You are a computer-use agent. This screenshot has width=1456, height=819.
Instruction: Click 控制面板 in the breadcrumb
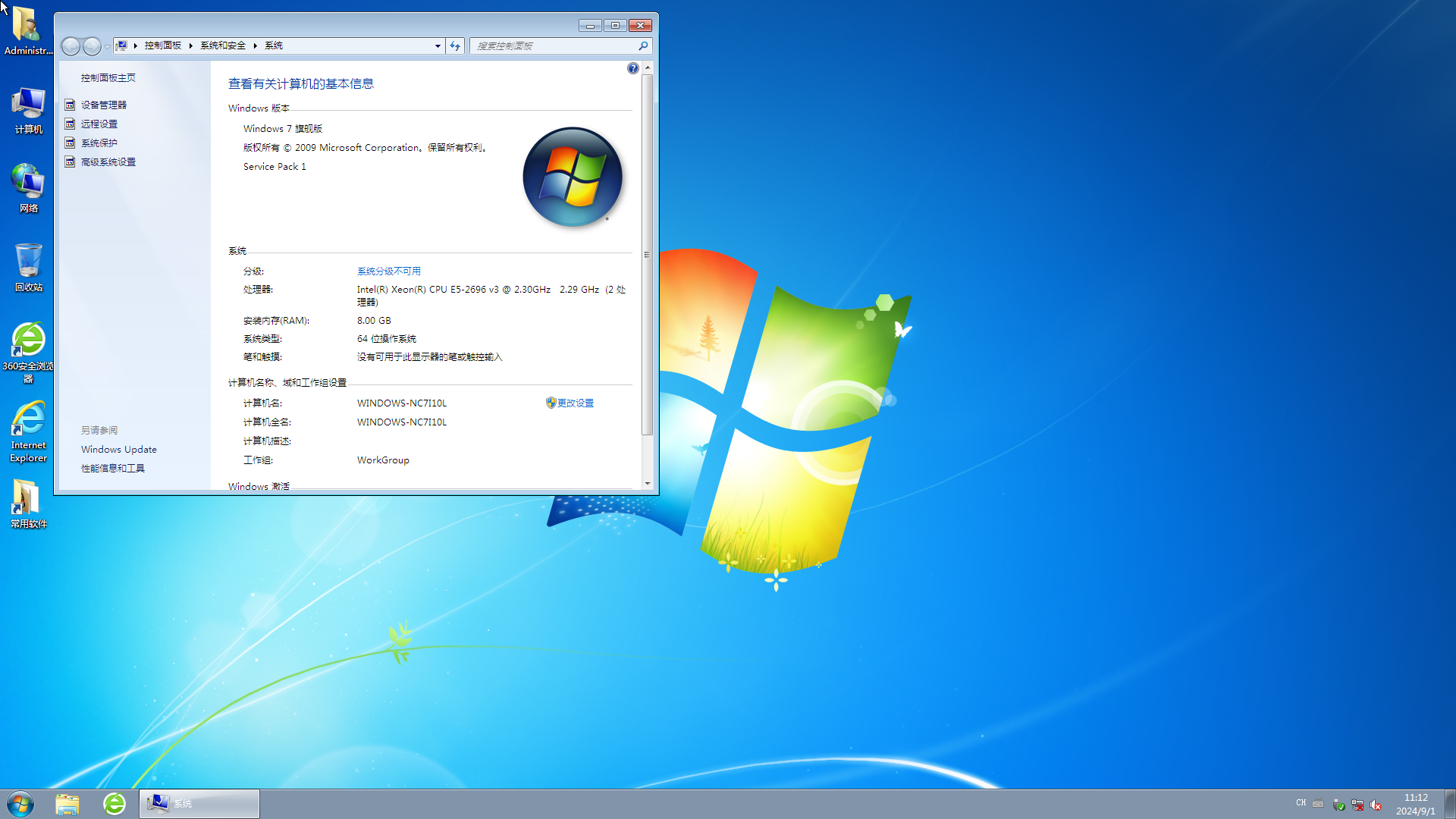coord(162,45)
